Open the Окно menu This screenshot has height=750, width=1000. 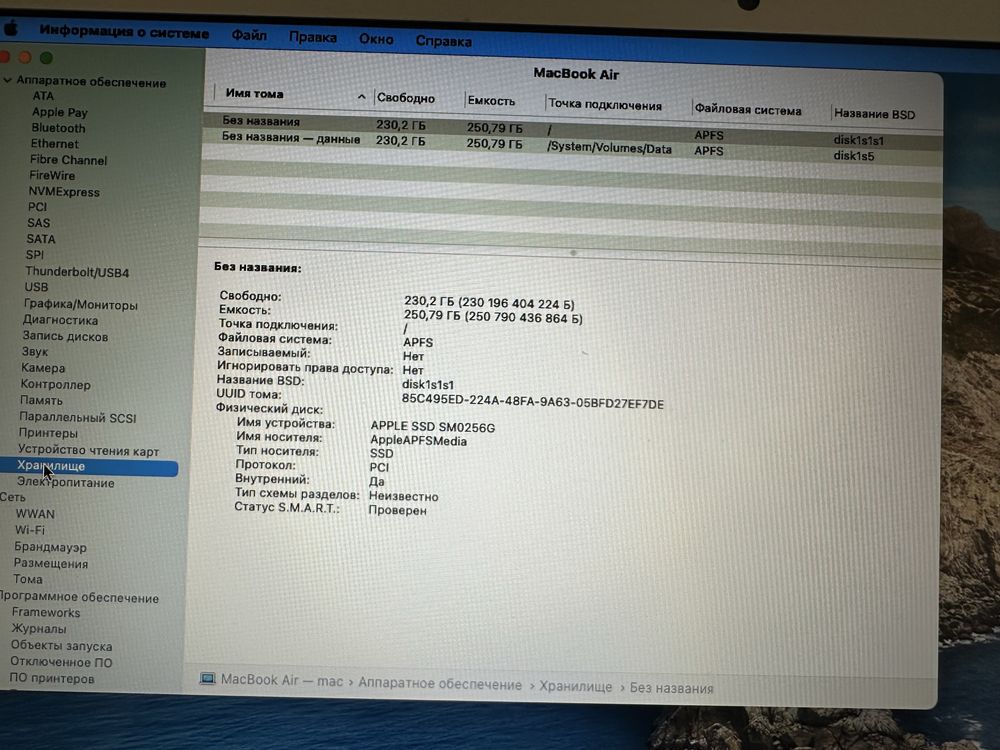[376, 39]
